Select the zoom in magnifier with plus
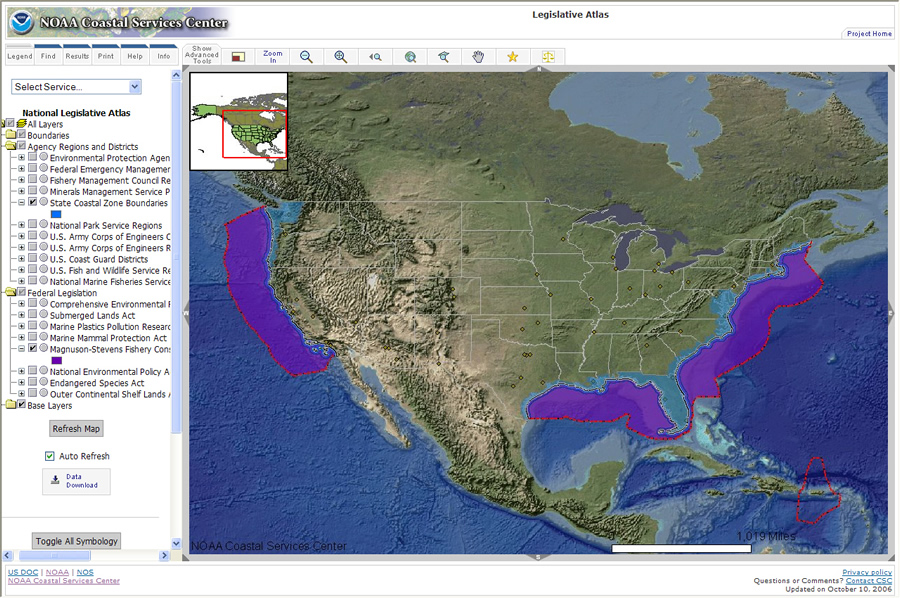Screen dimensions: 900x598 pyautogui.click(x=340, y=57)
